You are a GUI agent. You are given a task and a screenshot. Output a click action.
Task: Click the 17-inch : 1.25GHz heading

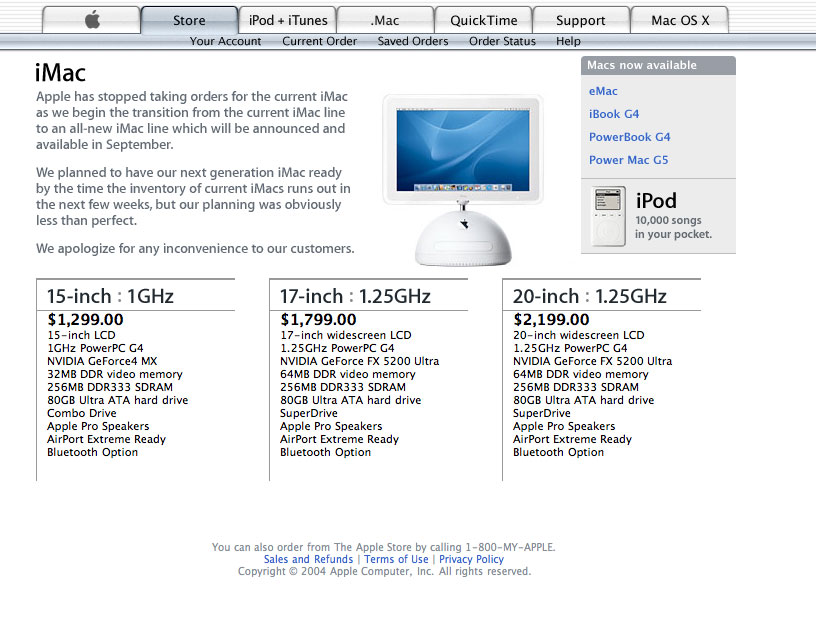(355, 296)
